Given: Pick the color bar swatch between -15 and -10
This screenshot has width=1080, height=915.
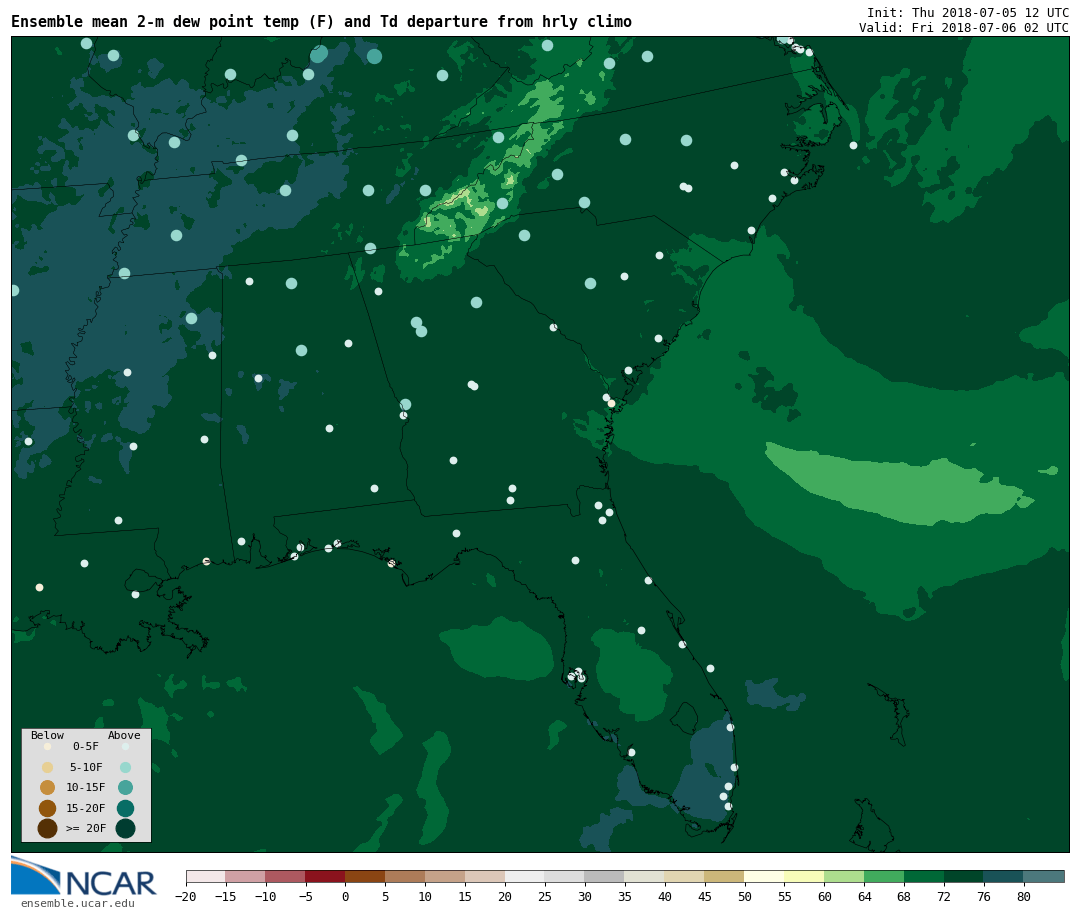Looking at the screenshot, I should pos(245,876).
